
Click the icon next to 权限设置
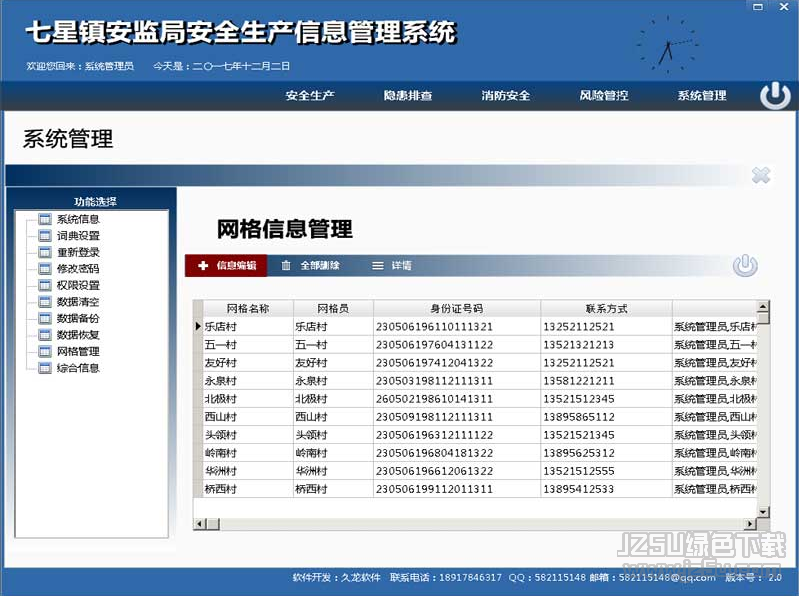coord(45,285)
